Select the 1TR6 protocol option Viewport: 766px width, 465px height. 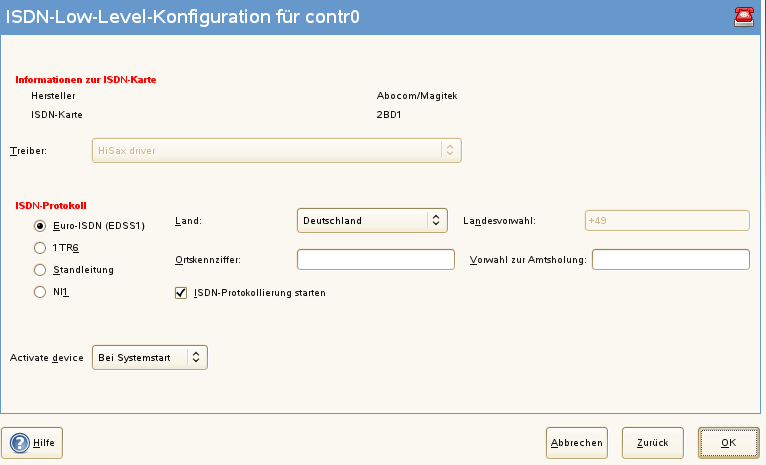click(41, 247)
